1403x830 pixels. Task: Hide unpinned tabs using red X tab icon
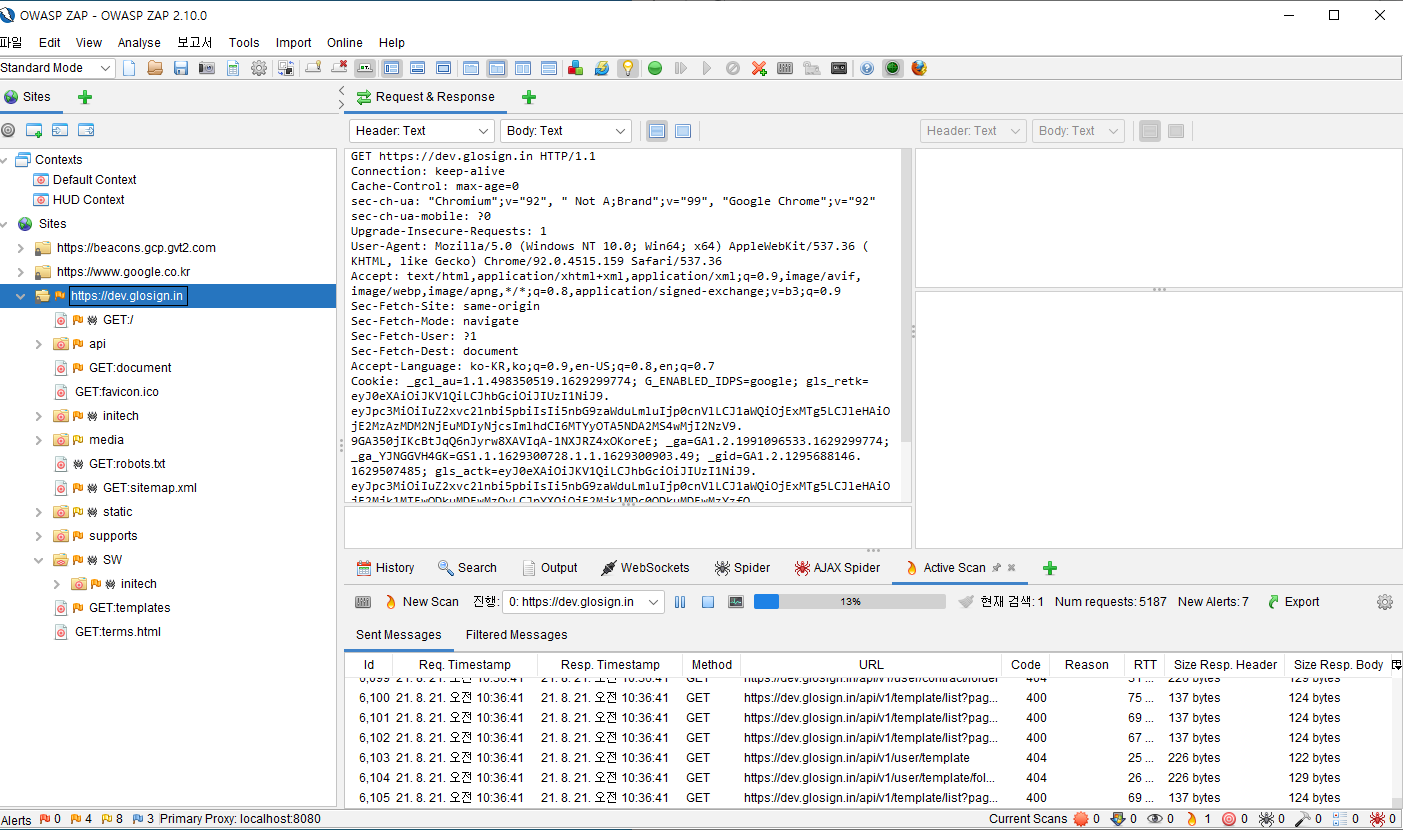point(339,68)
